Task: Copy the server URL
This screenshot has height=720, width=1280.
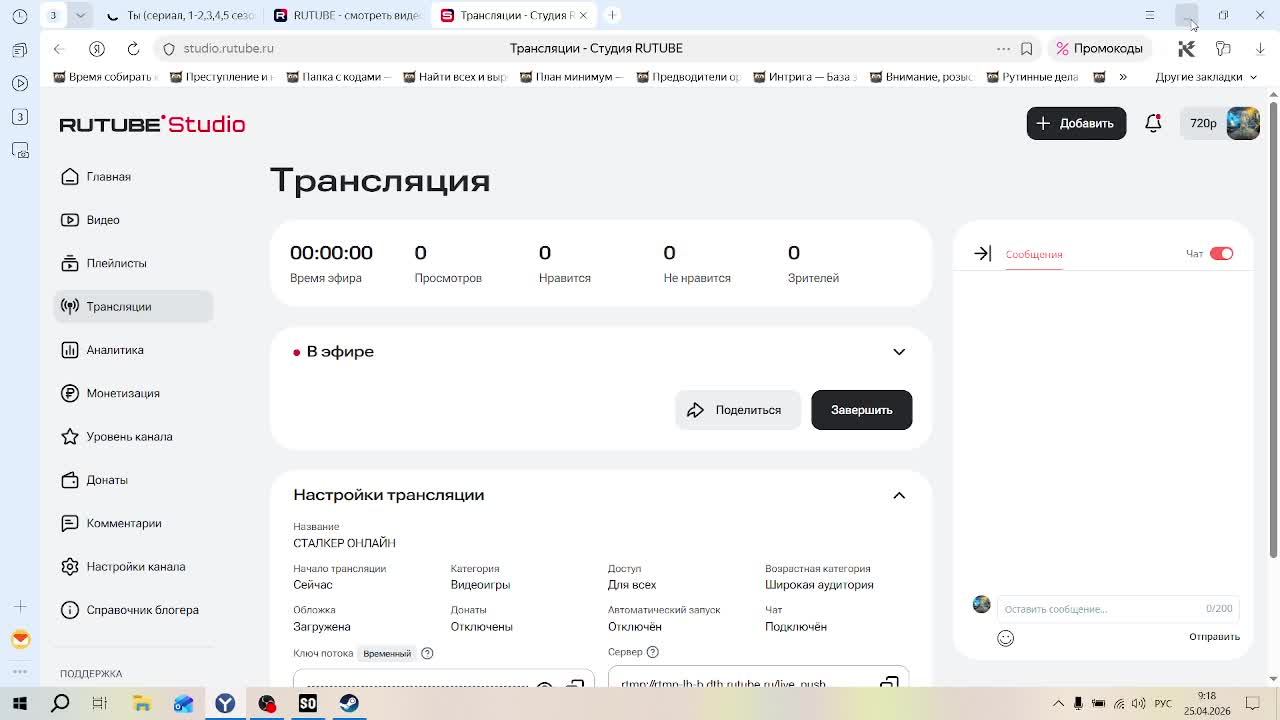Action: click(888, 682)
